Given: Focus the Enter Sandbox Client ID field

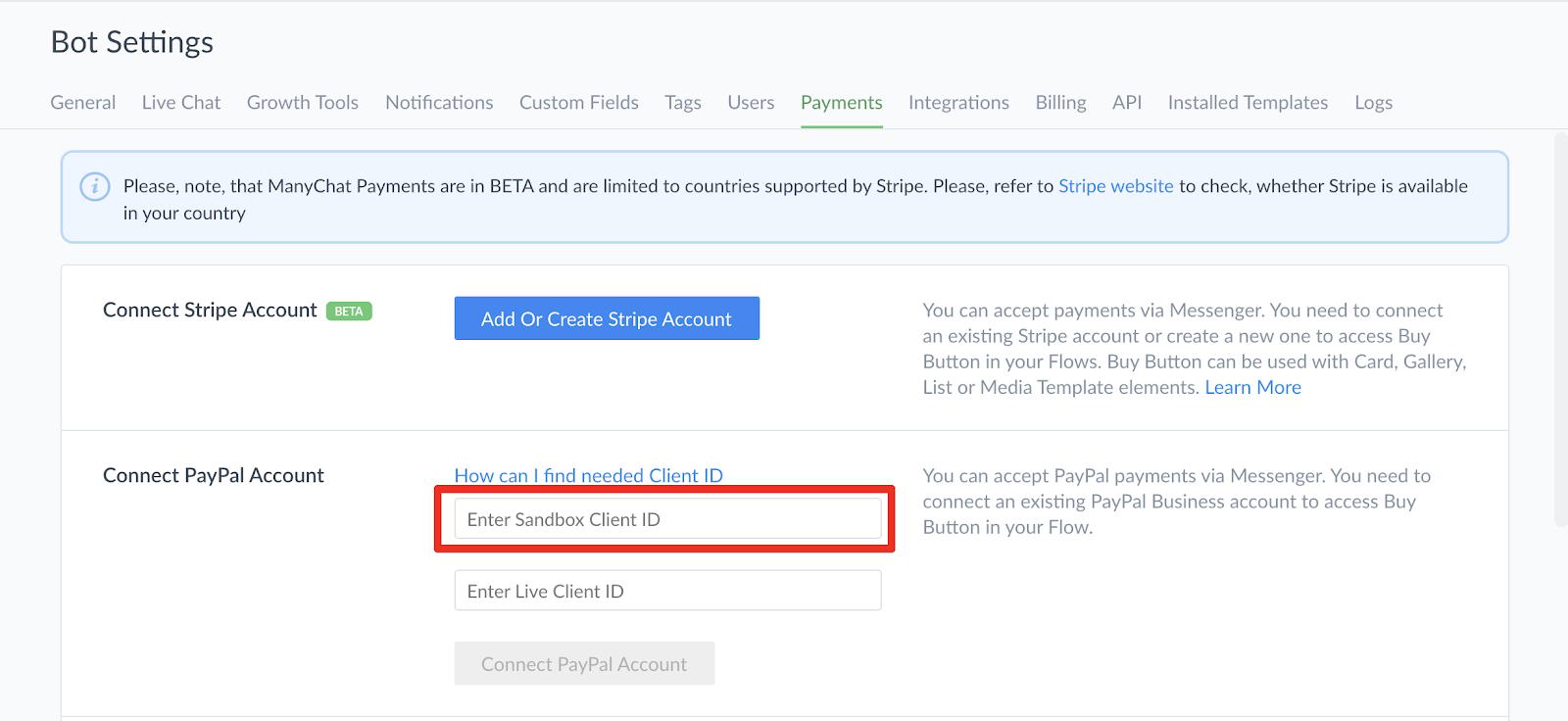Looking at the screenshot, I should [667, 519].
